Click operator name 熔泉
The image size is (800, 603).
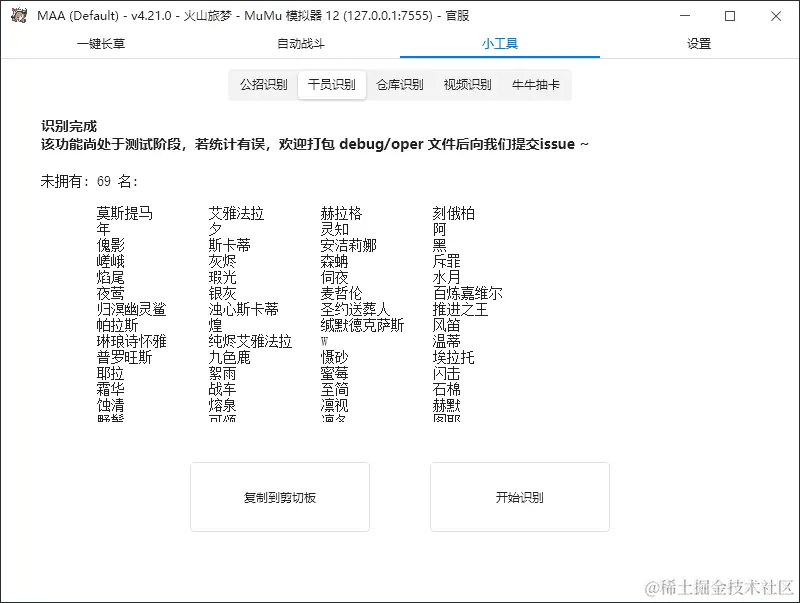click(222, 405)
